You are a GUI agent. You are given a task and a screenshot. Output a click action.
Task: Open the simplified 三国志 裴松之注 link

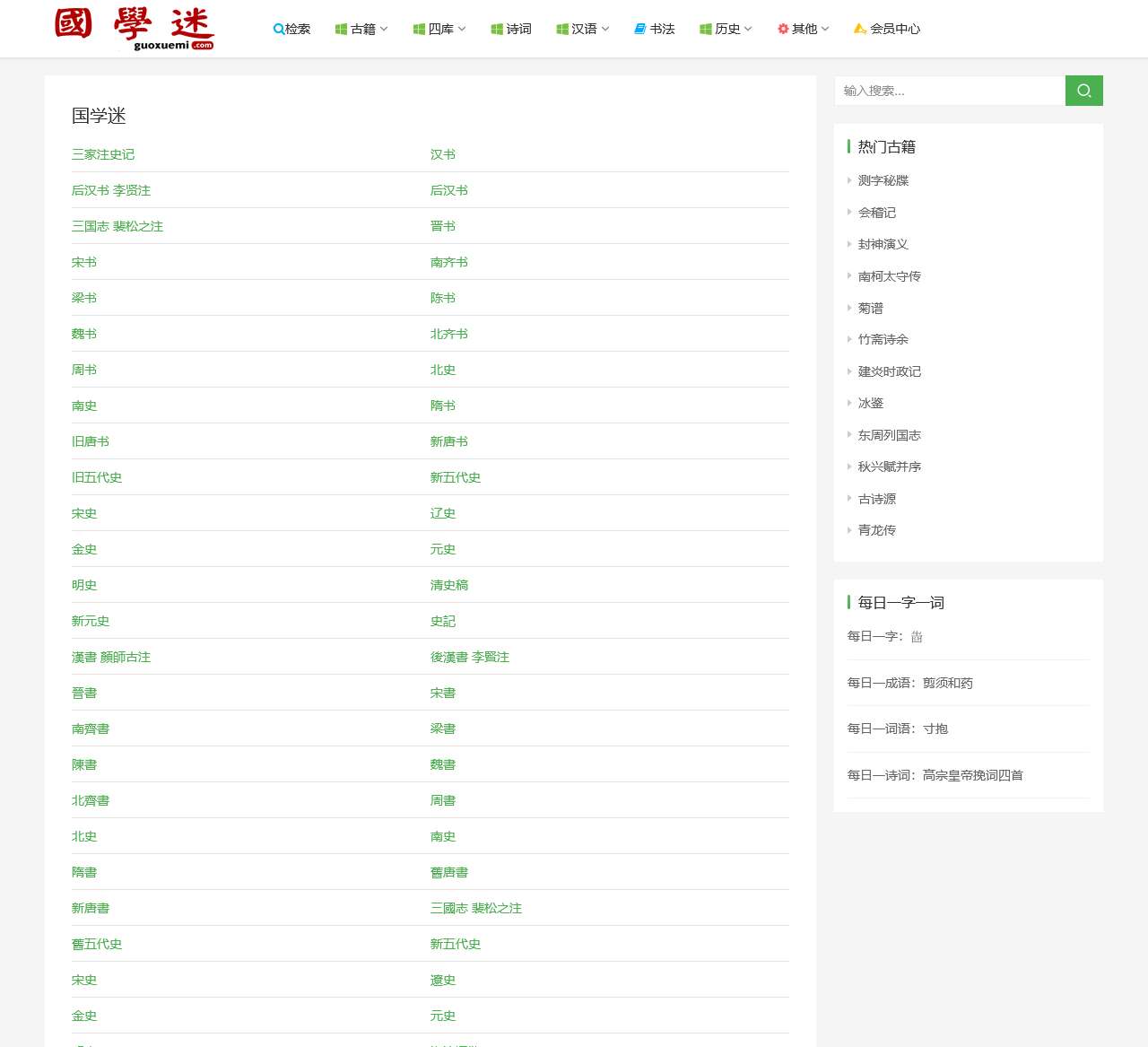tap(117, 226)
